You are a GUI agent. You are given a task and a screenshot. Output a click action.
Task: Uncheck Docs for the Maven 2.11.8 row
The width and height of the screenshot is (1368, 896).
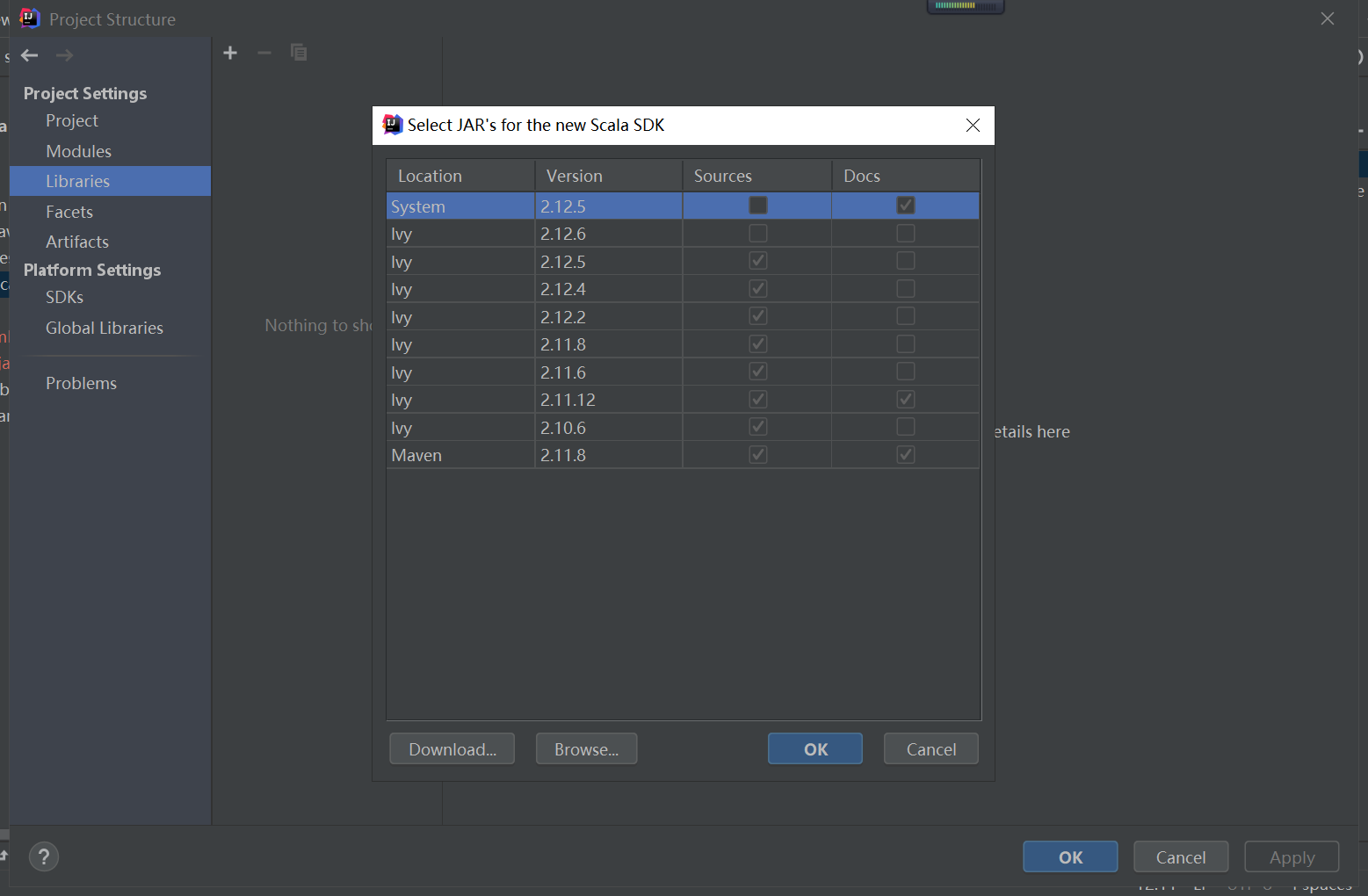click(x=905, y=454)
